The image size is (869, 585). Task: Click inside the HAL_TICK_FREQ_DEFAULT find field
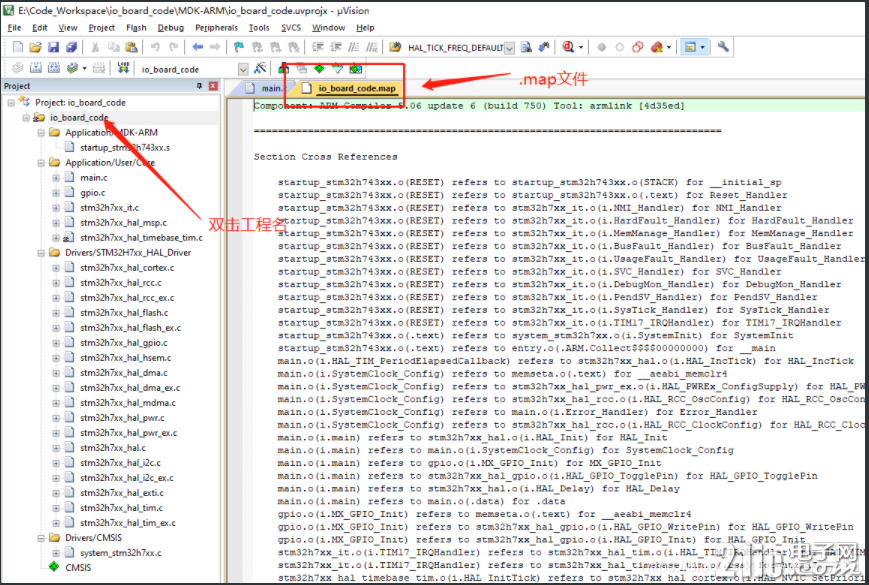pos(456,48)
